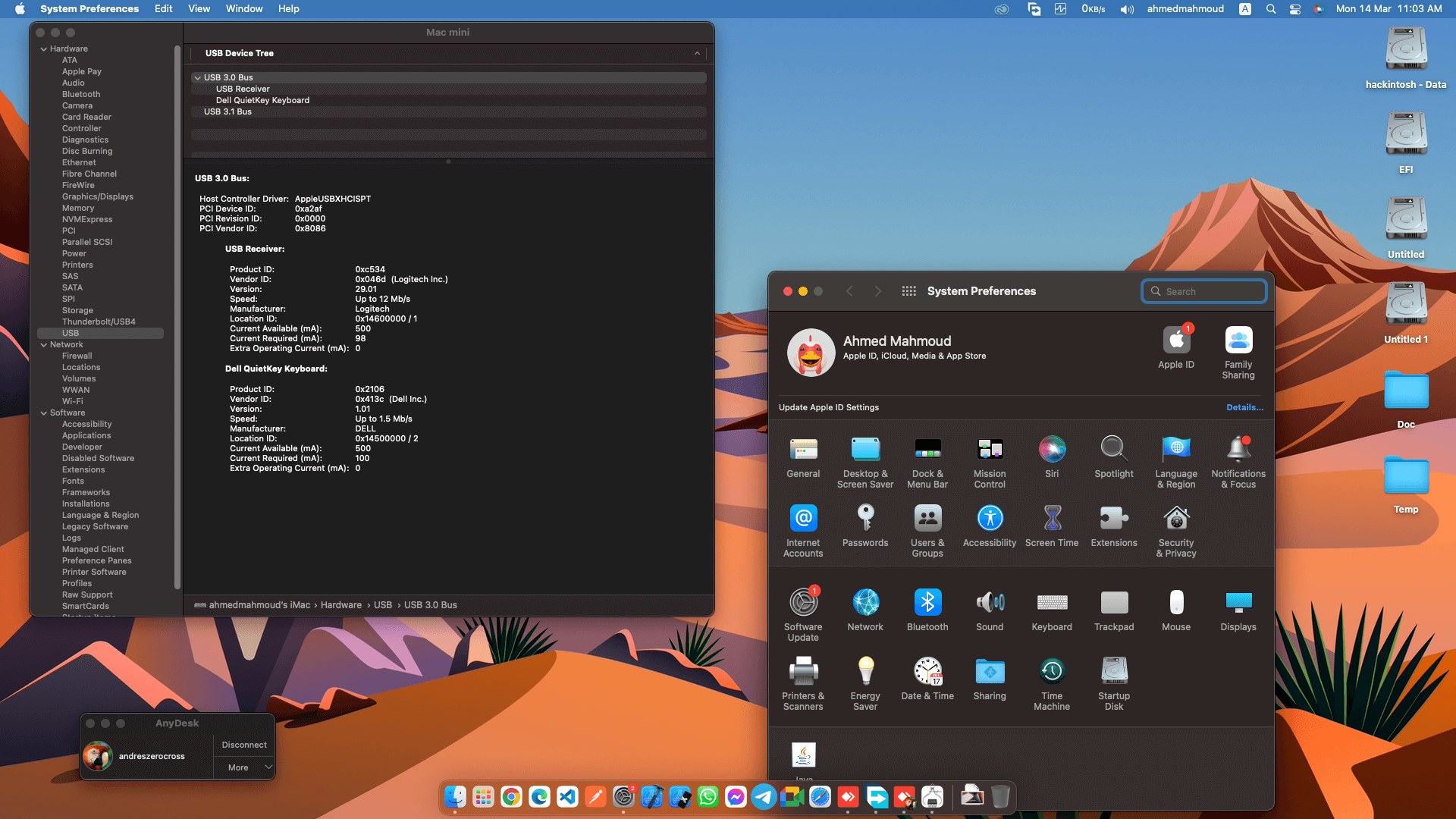Select Wi-Fi under Network in sidebar
The width and height of the screenshot is (1456, 819).
73,402
